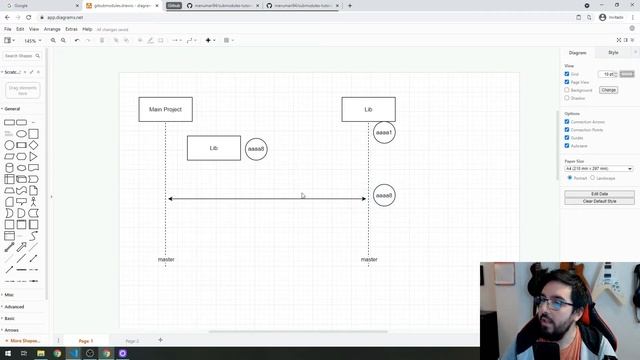Select the callout speech-bubble shape
Image resolution: width=640 pixels, height=360 pixels.
[21, 202]
